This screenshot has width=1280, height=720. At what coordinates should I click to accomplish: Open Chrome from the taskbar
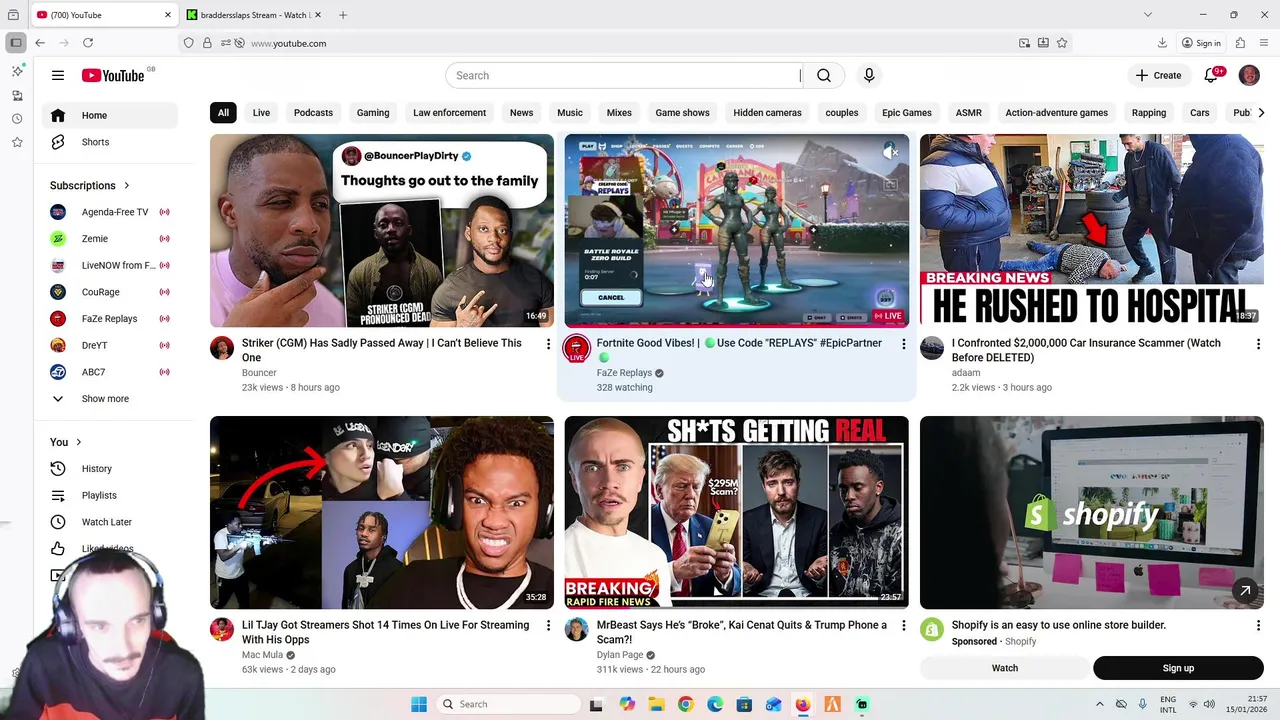[685, 704]
